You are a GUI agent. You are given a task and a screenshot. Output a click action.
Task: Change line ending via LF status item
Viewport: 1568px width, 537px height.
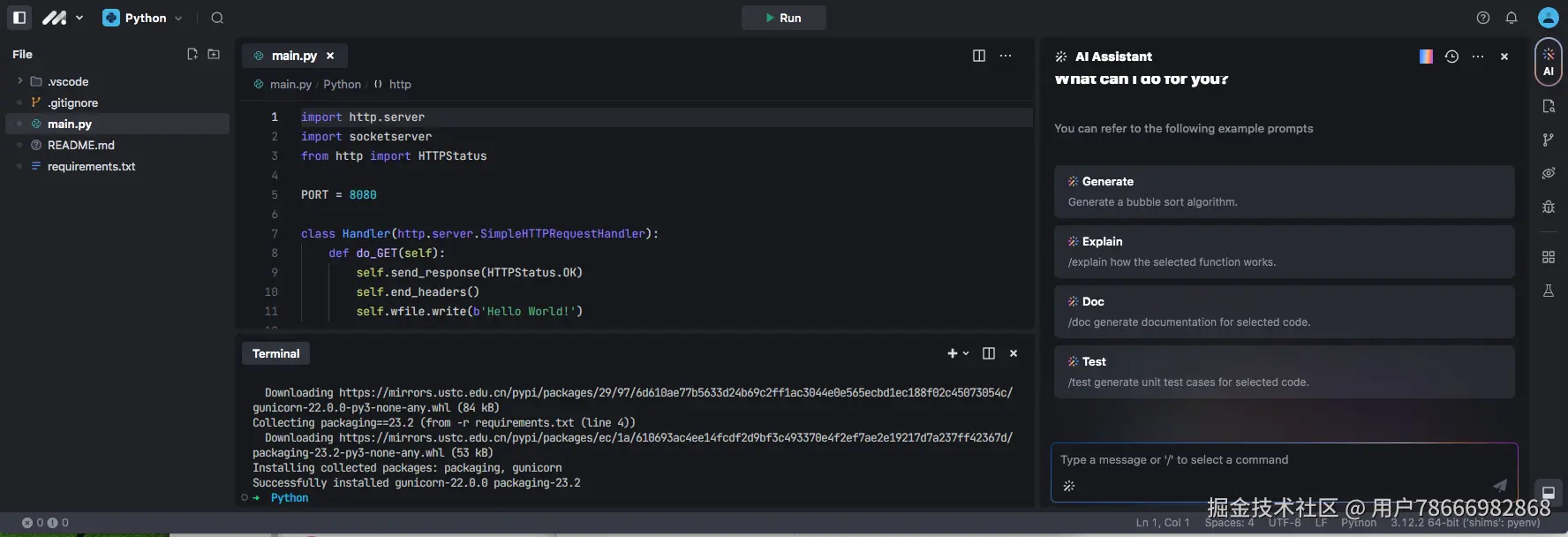[1321, 523]
